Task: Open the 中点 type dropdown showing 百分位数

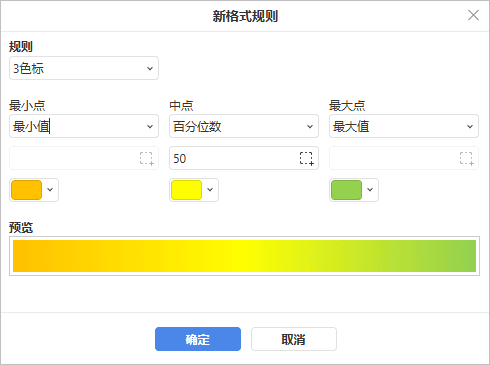Action: [x=244, y=126]
